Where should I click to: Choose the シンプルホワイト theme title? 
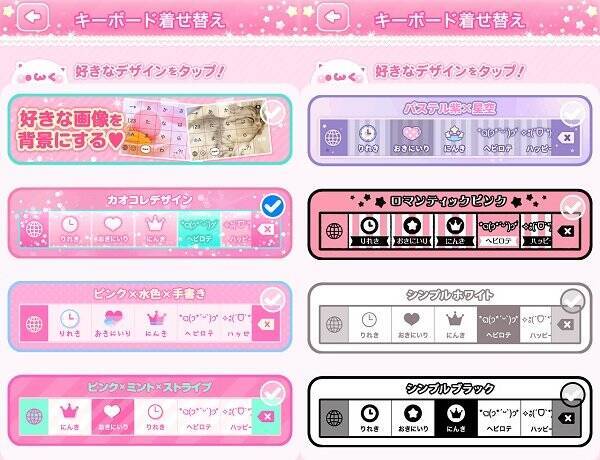click(x=450, y=295)
